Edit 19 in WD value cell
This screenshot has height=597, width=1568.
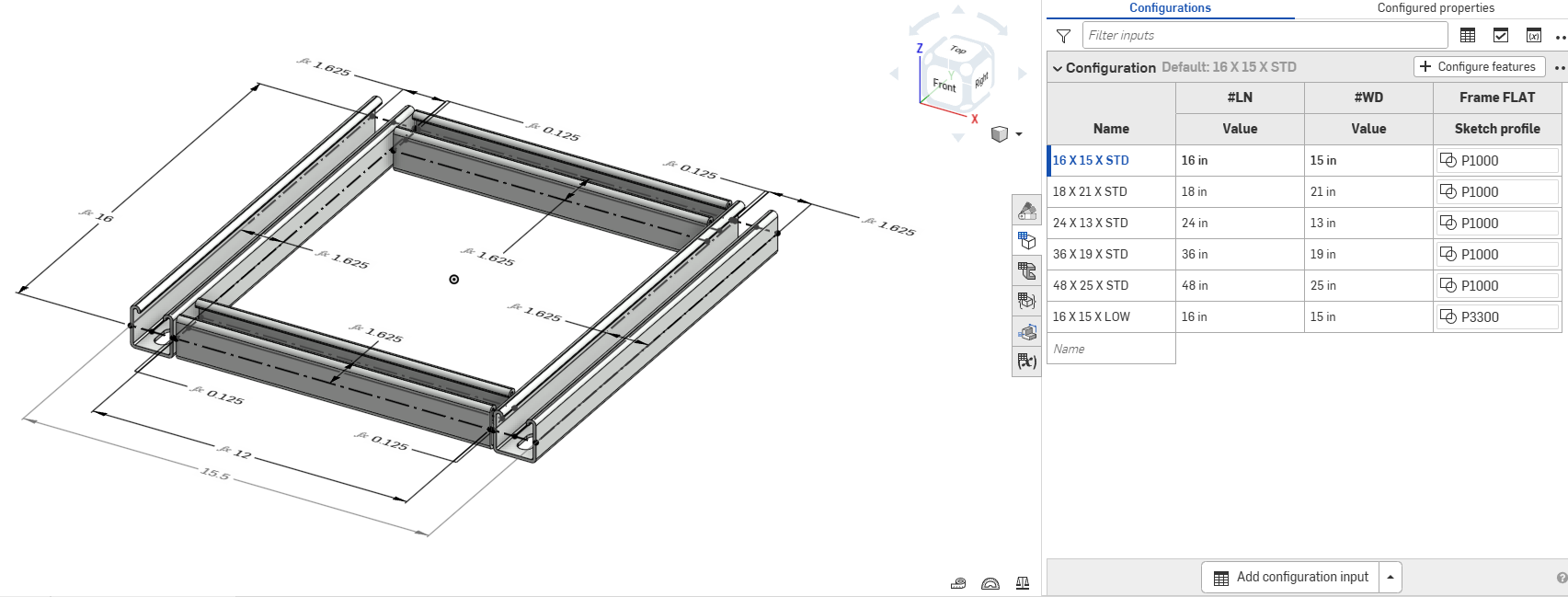(x=1368, y=254)
